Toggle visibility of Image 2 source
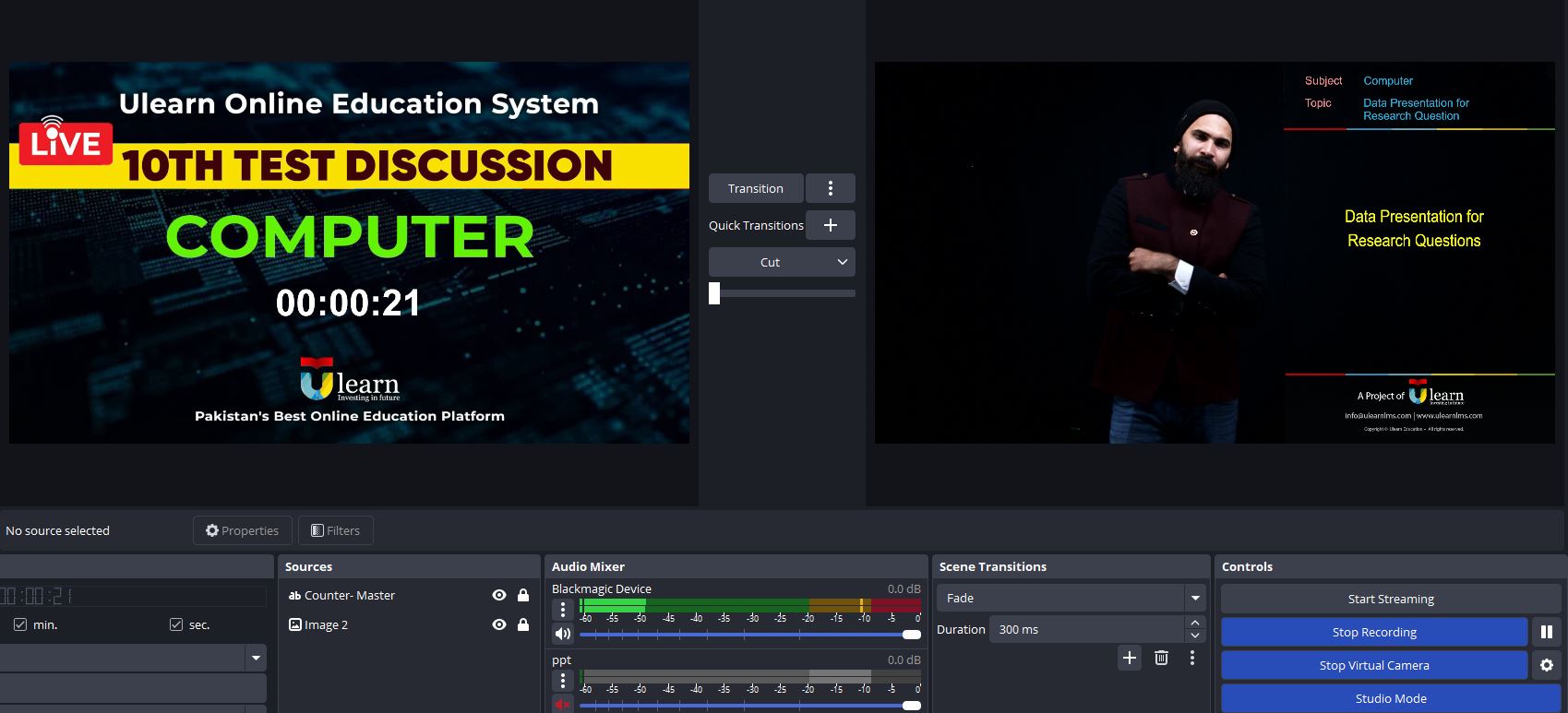Screen dimensions: 1568x713 (499, 624)
